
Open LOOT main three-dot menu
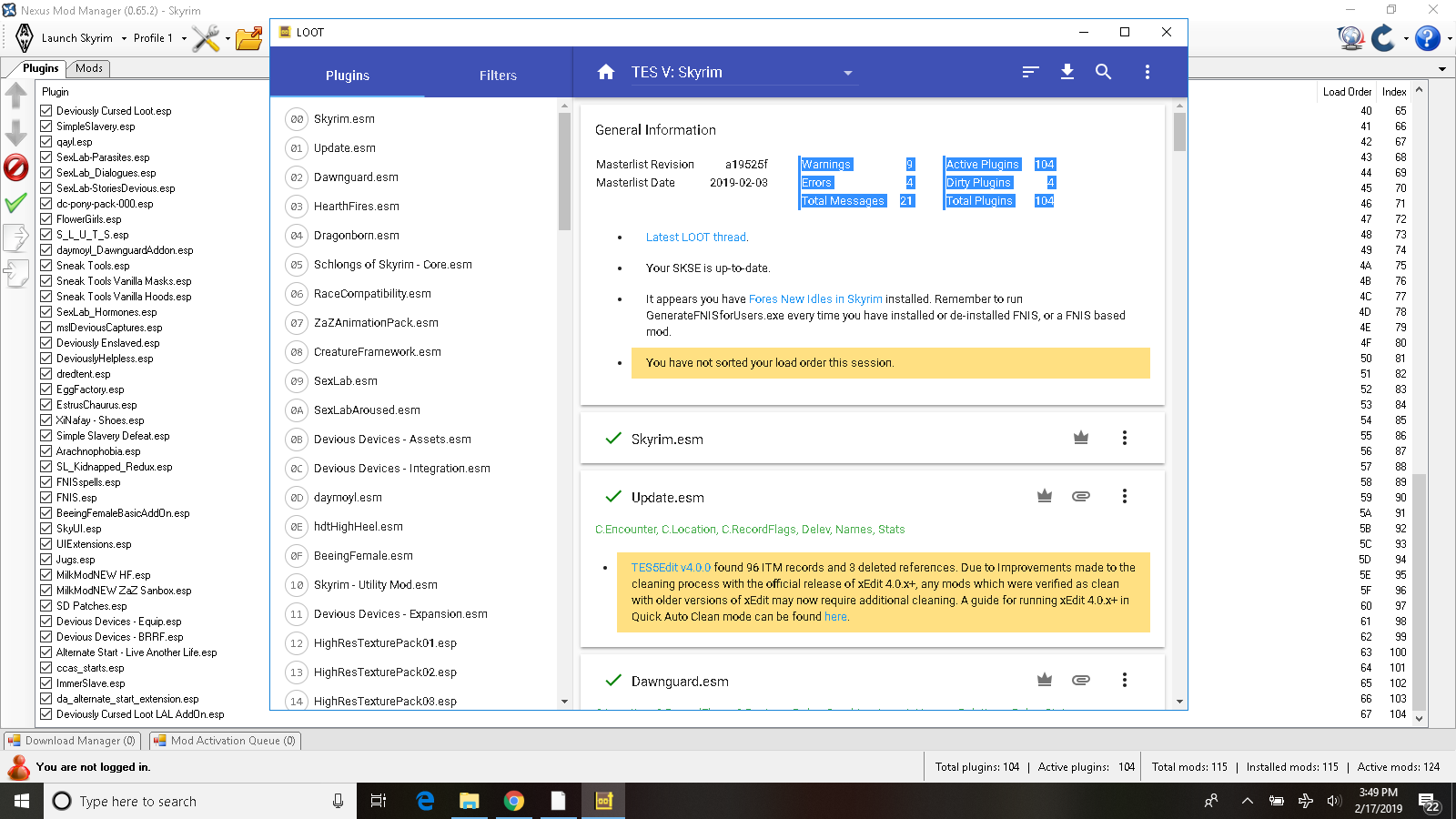click(1147, 72)
